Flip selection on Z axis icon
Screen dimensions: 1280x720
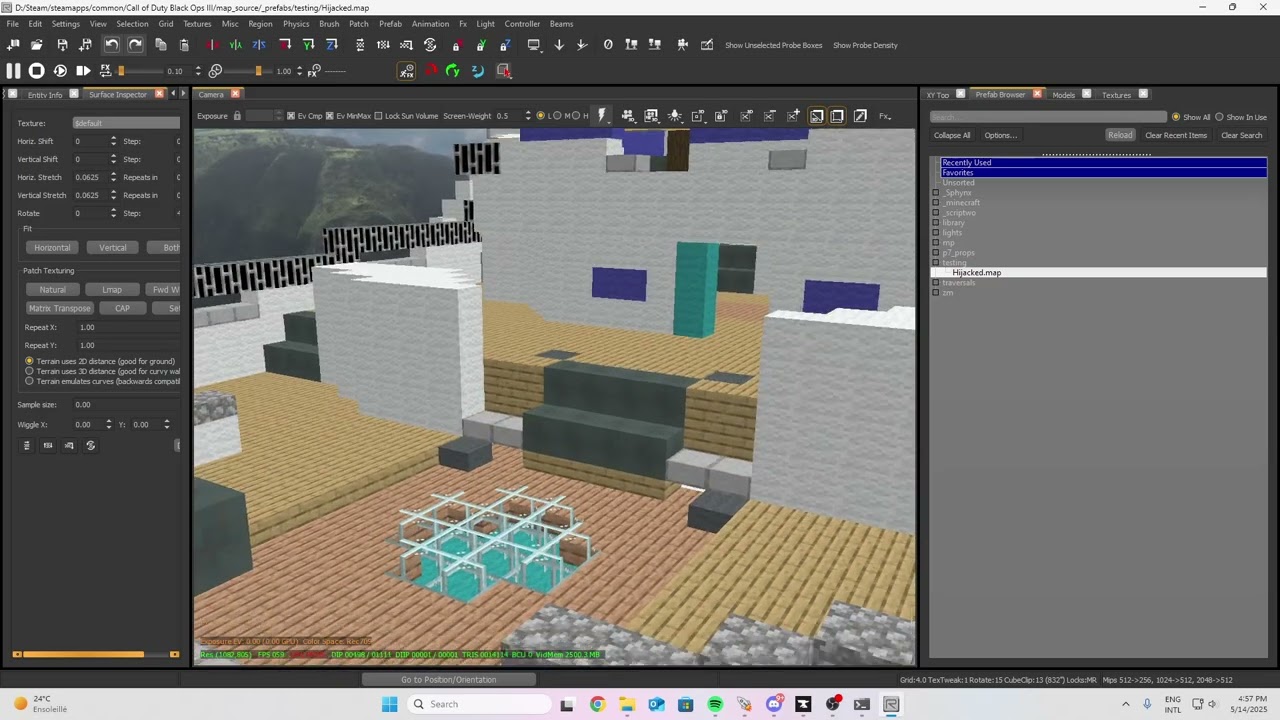pos(259,45)
